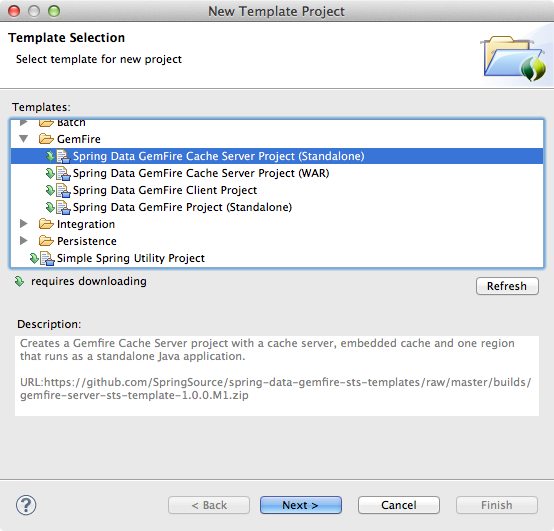Click the requires downloading legend arrow icon
The height and width of the screenshot is (531, 554).
point(19,282)
